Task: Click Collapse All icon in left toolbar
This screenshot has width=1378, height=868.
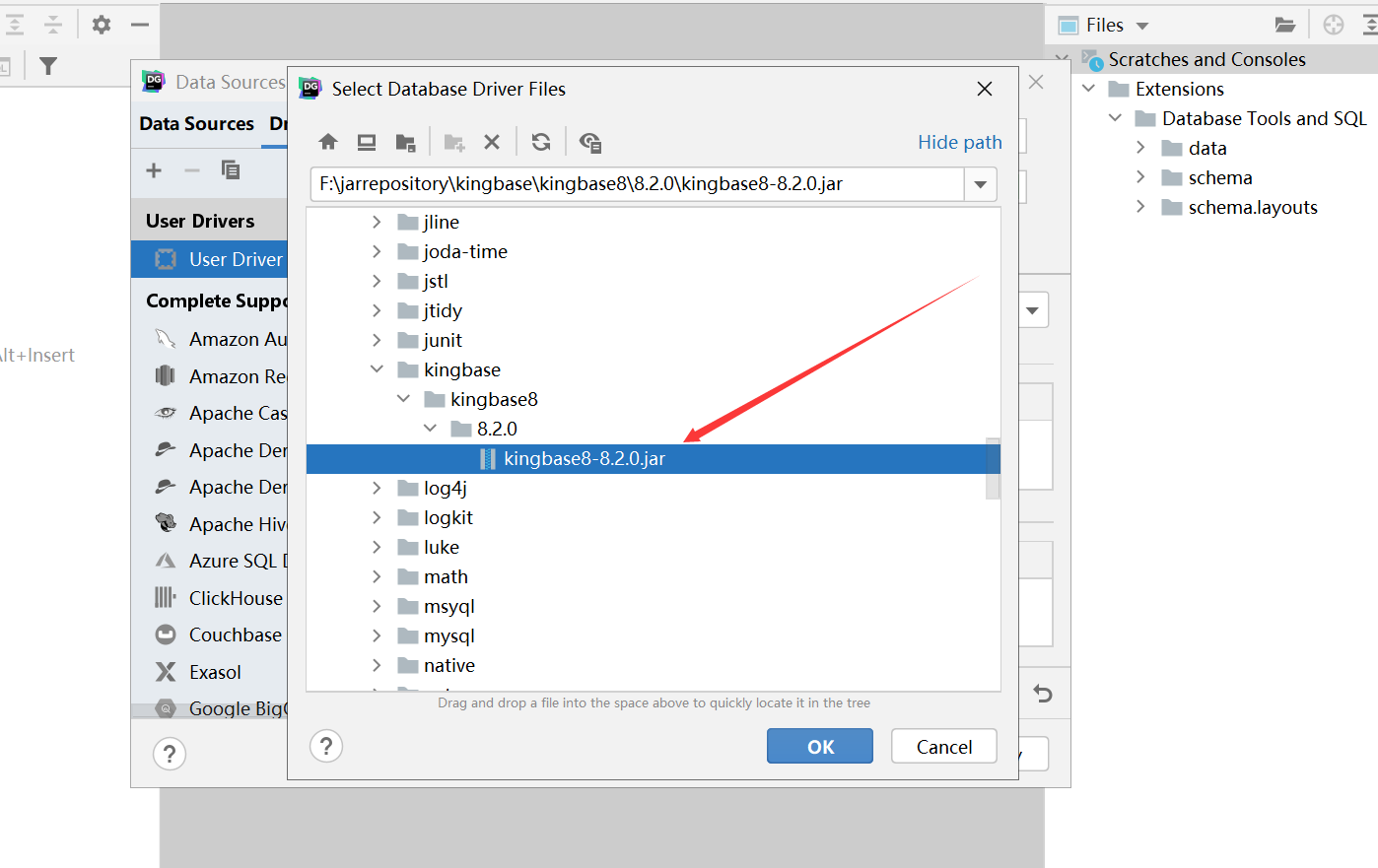Action: pos(53,25)
